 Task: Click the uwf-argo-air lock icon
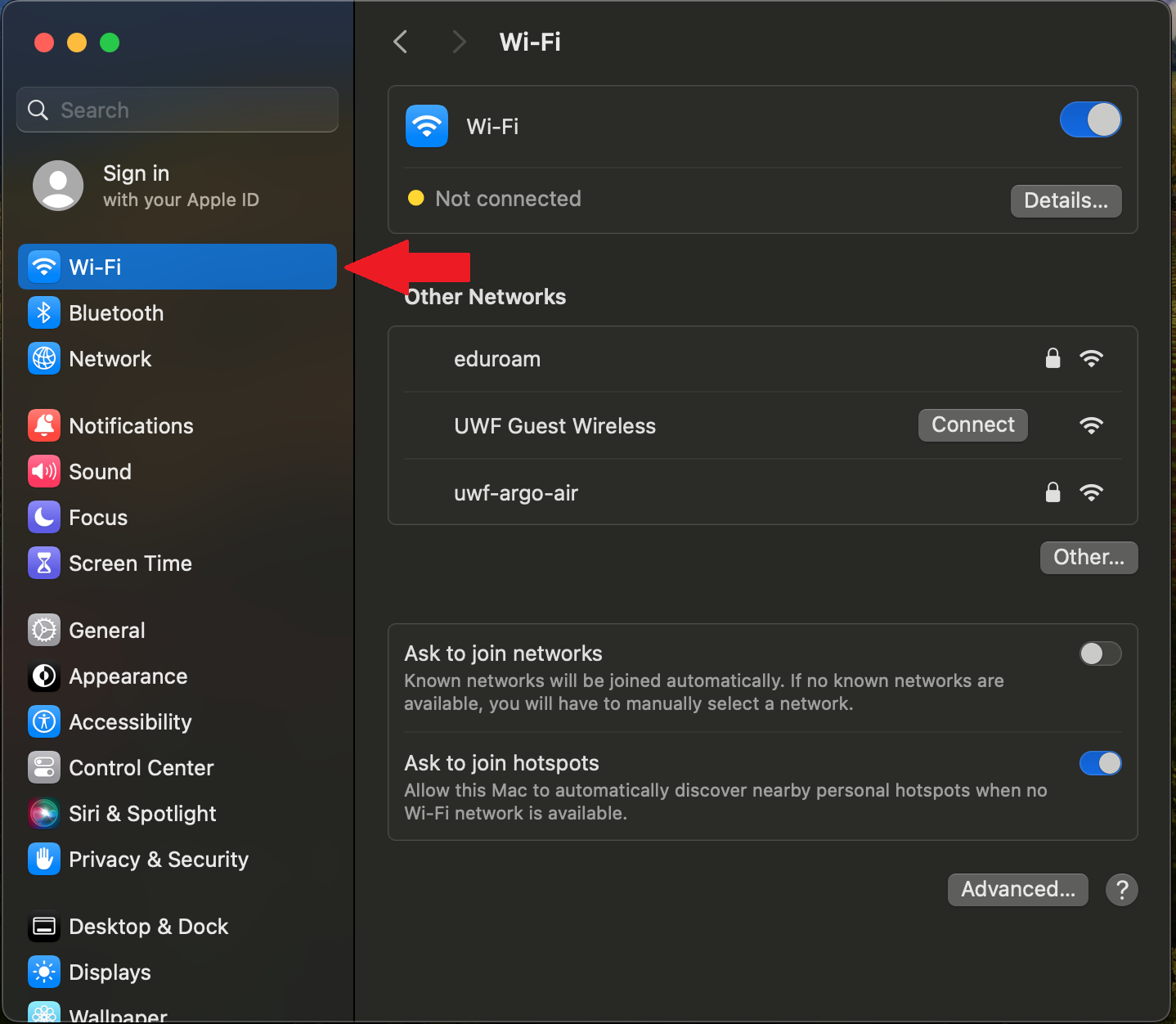1053,492
